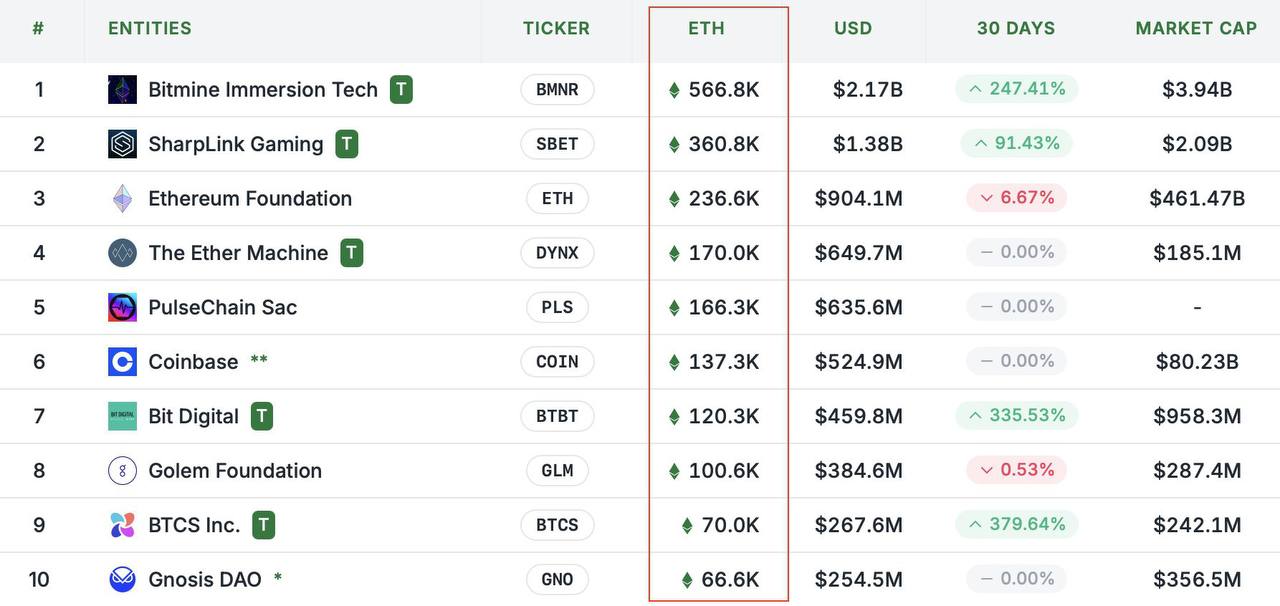
Task: Sort by the TICKER column header
Action: pos(556,28)
